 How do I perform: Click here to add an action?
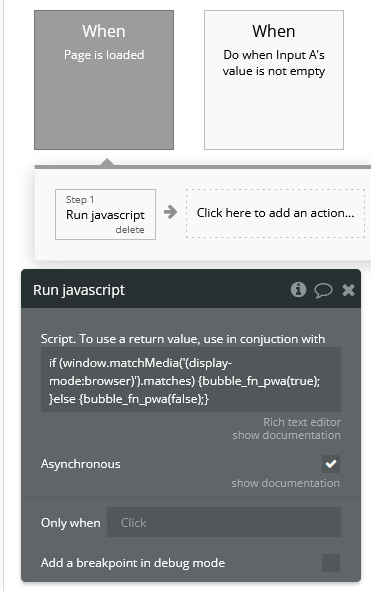click(x=275, y=213)
